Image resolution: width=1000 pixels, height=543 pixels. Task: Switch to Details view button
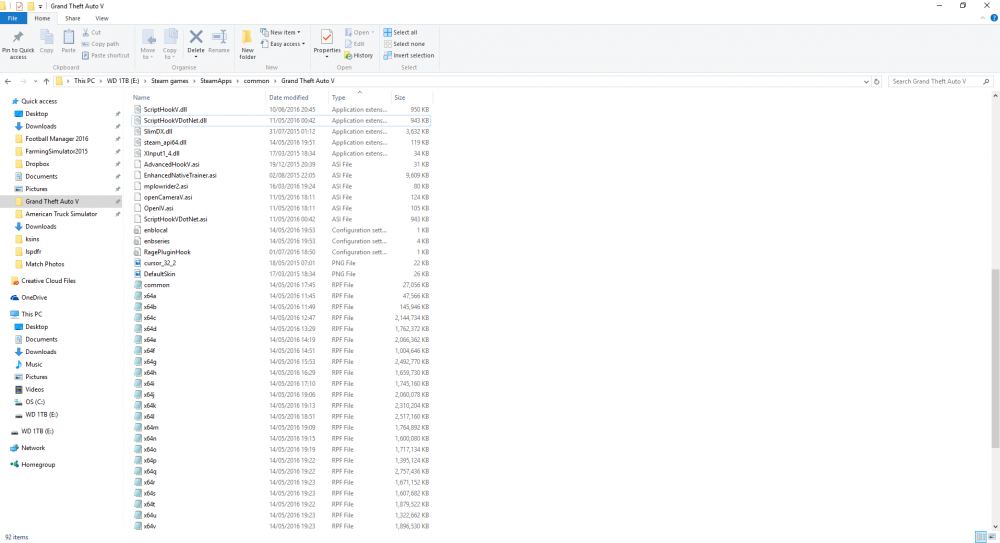981,537
